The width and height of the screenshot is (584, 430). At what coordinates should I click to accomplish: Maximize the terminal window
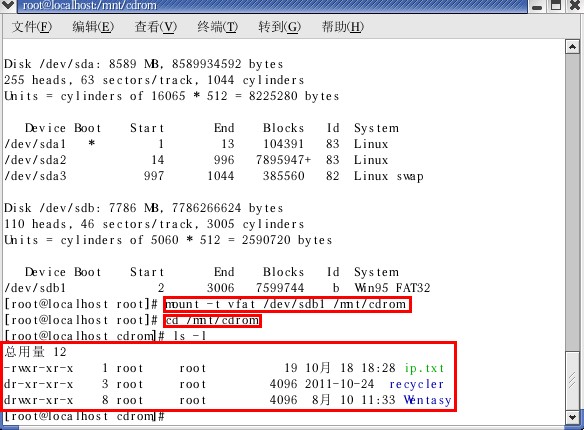(556, 5)
